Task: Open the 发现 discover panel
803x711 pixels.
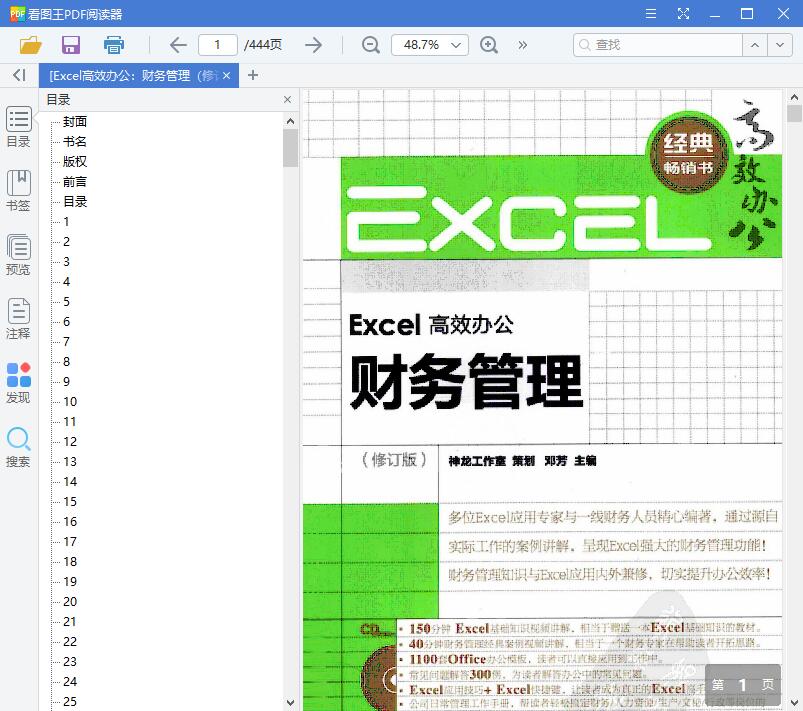Action: coord(18,382)
